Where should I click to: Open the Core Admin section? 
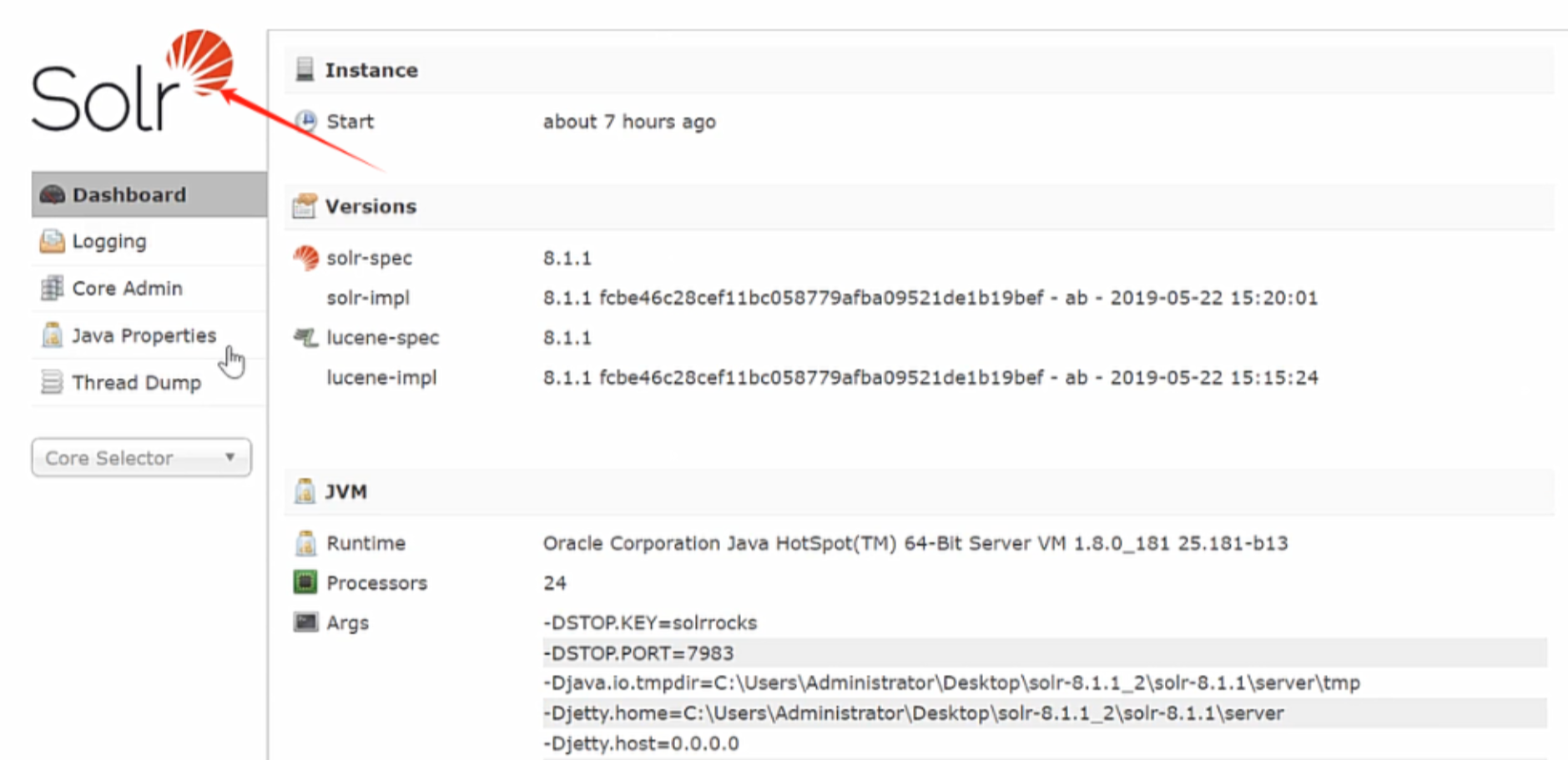[x=127, y=289]
